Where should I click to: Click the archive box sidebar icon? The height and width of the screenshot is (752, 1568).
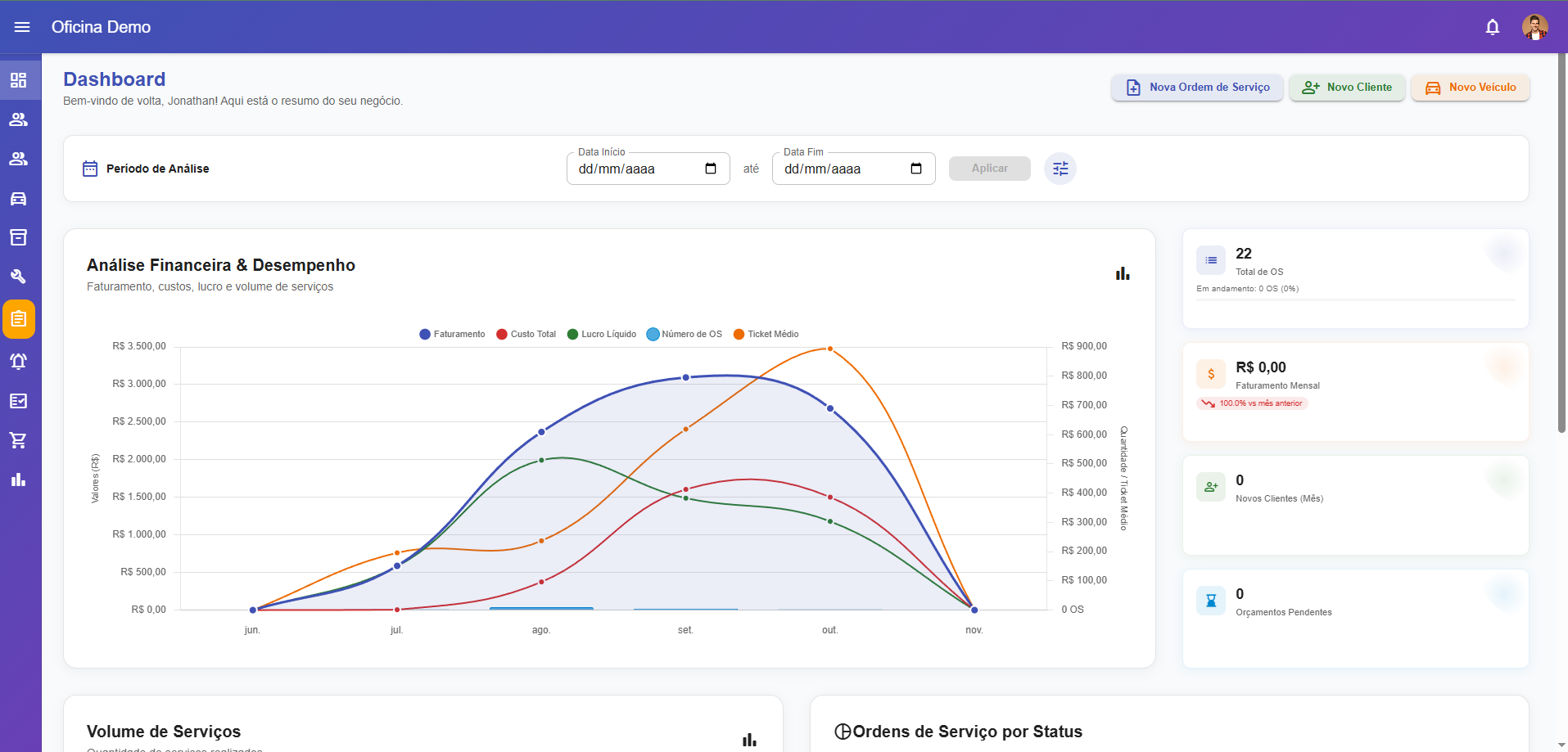coord(19,237)
